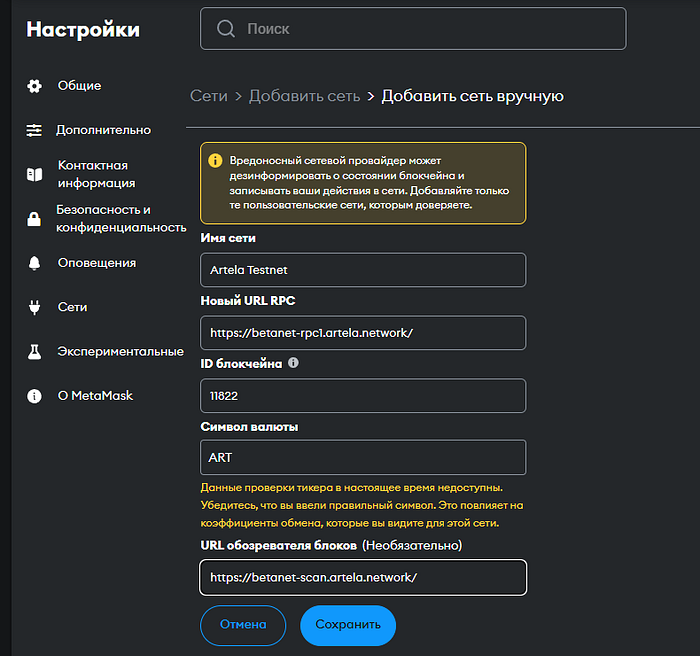Click the plug icon beside Сети
This screenshot has height=656, width=700.
coord(34,307)
